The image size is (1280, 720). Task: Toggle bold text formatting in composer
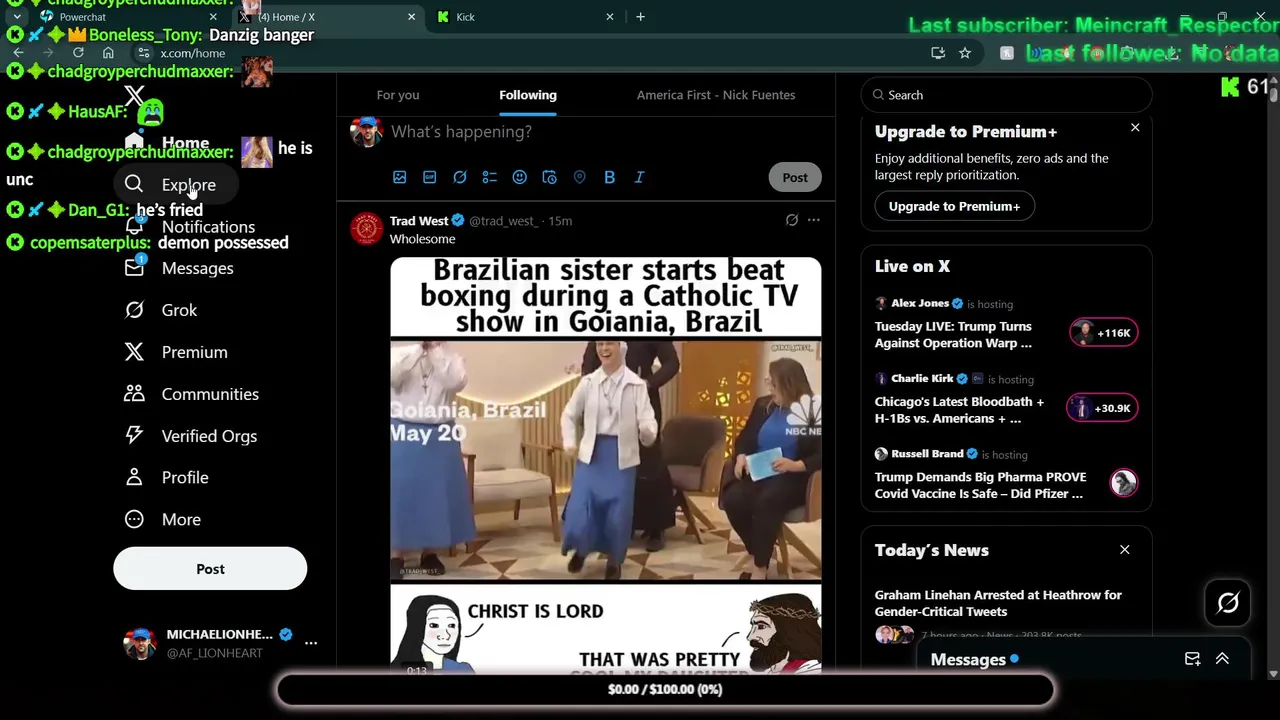610,177
